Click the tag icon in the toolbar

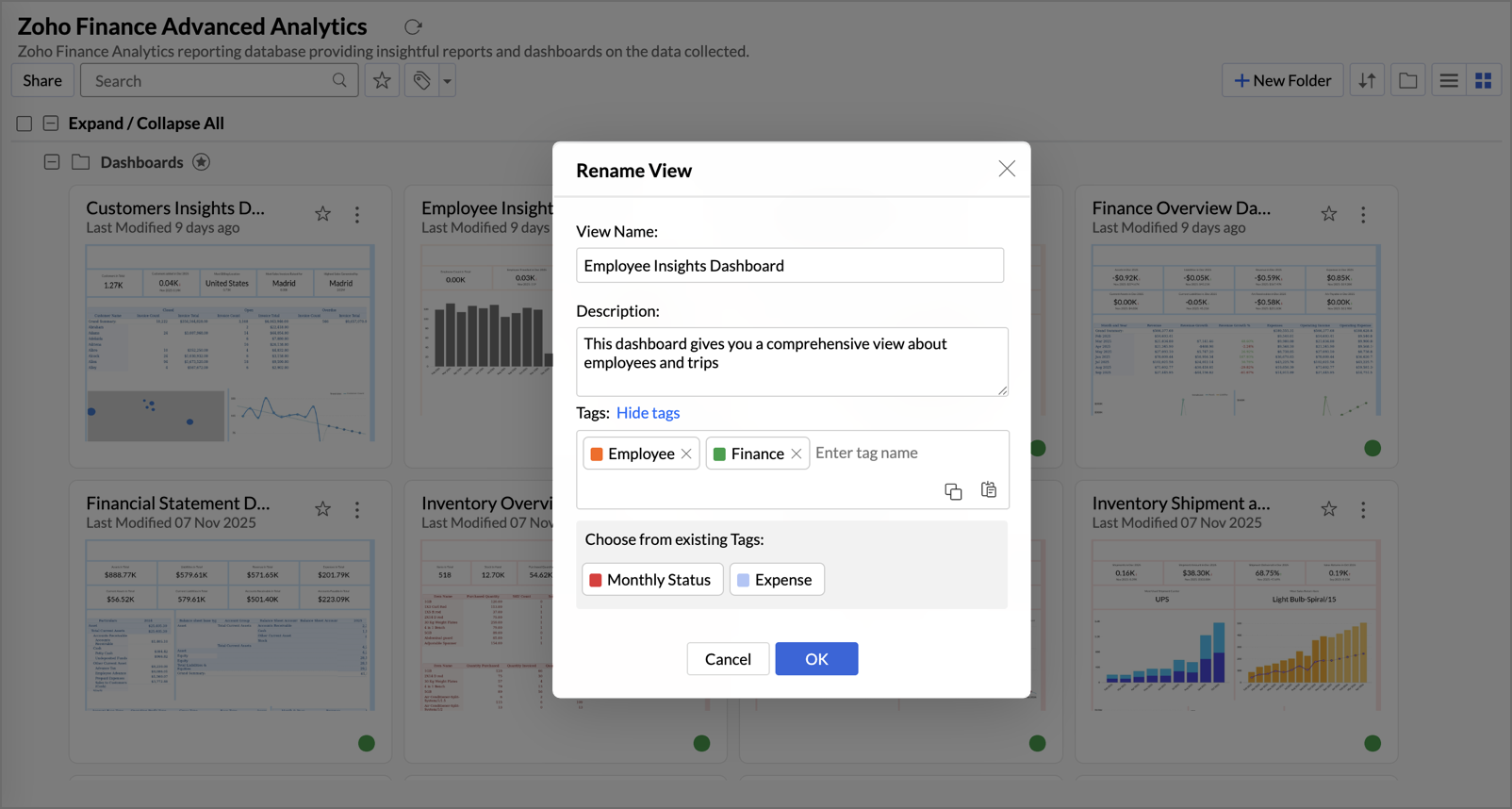421,81
